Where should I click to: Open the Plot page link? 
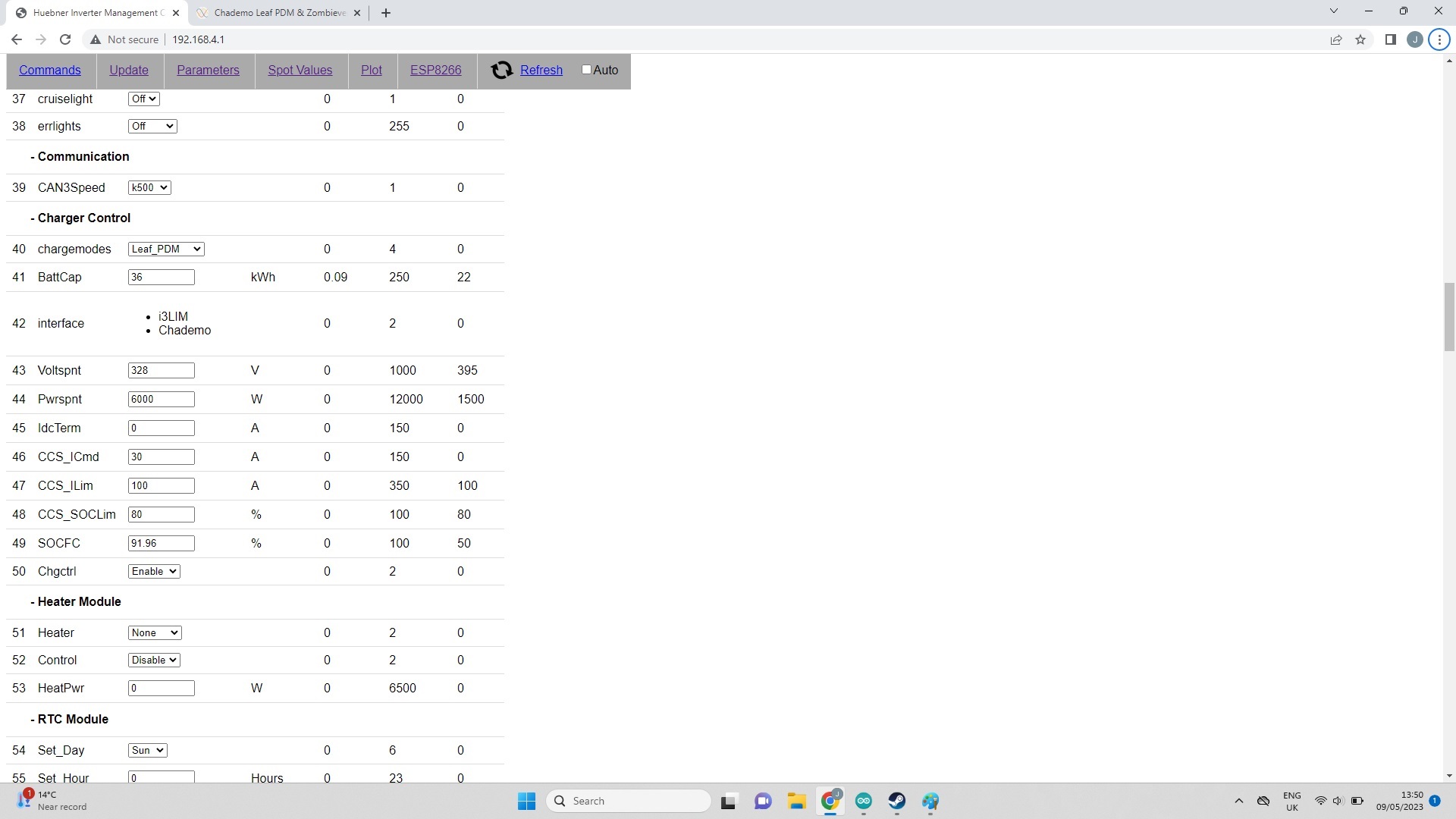pyautogui.click(x=371, y=70)
